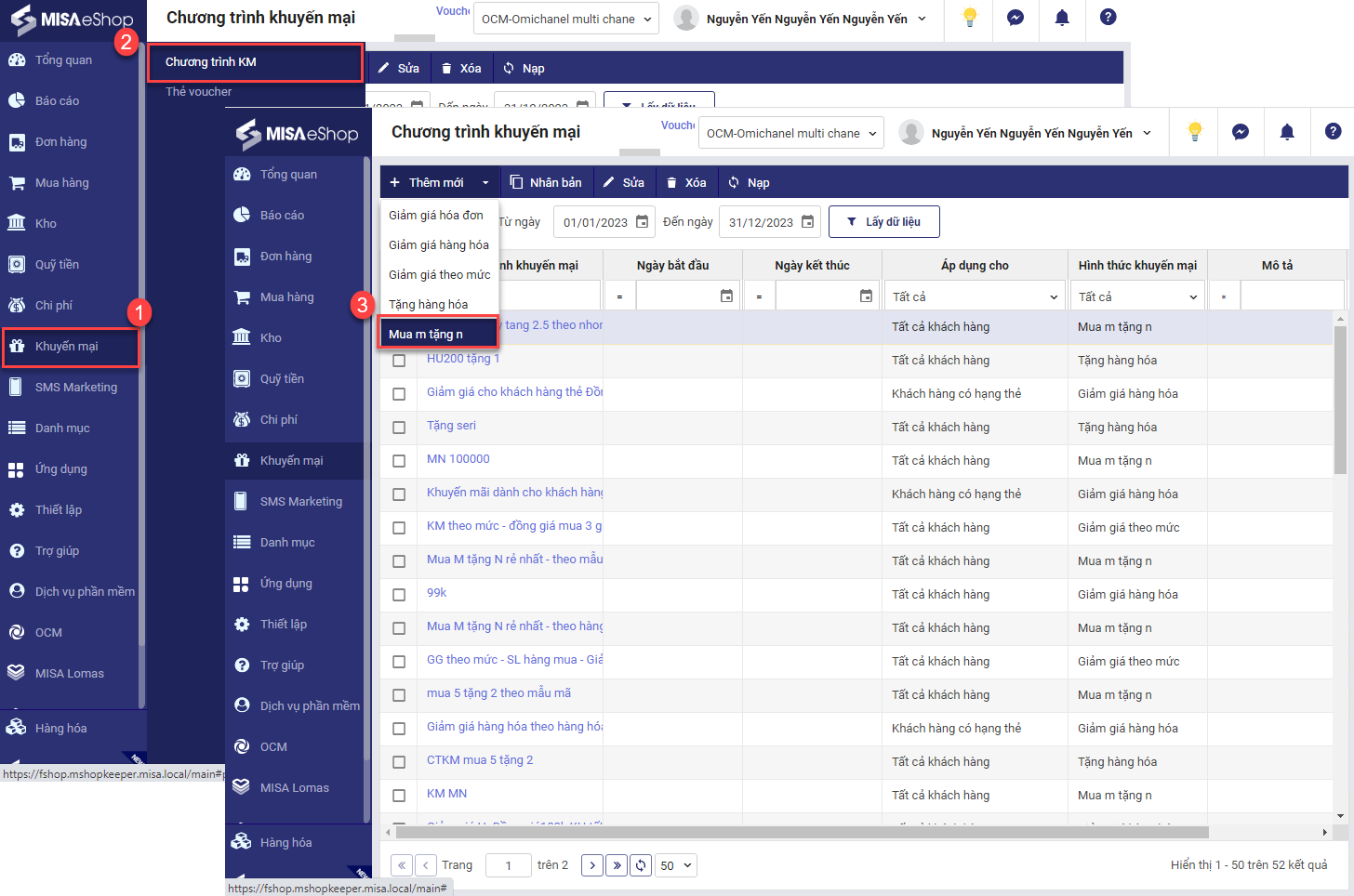1354x896 pixels.
Task: Click the page number input field
Action: pos(509,865)
